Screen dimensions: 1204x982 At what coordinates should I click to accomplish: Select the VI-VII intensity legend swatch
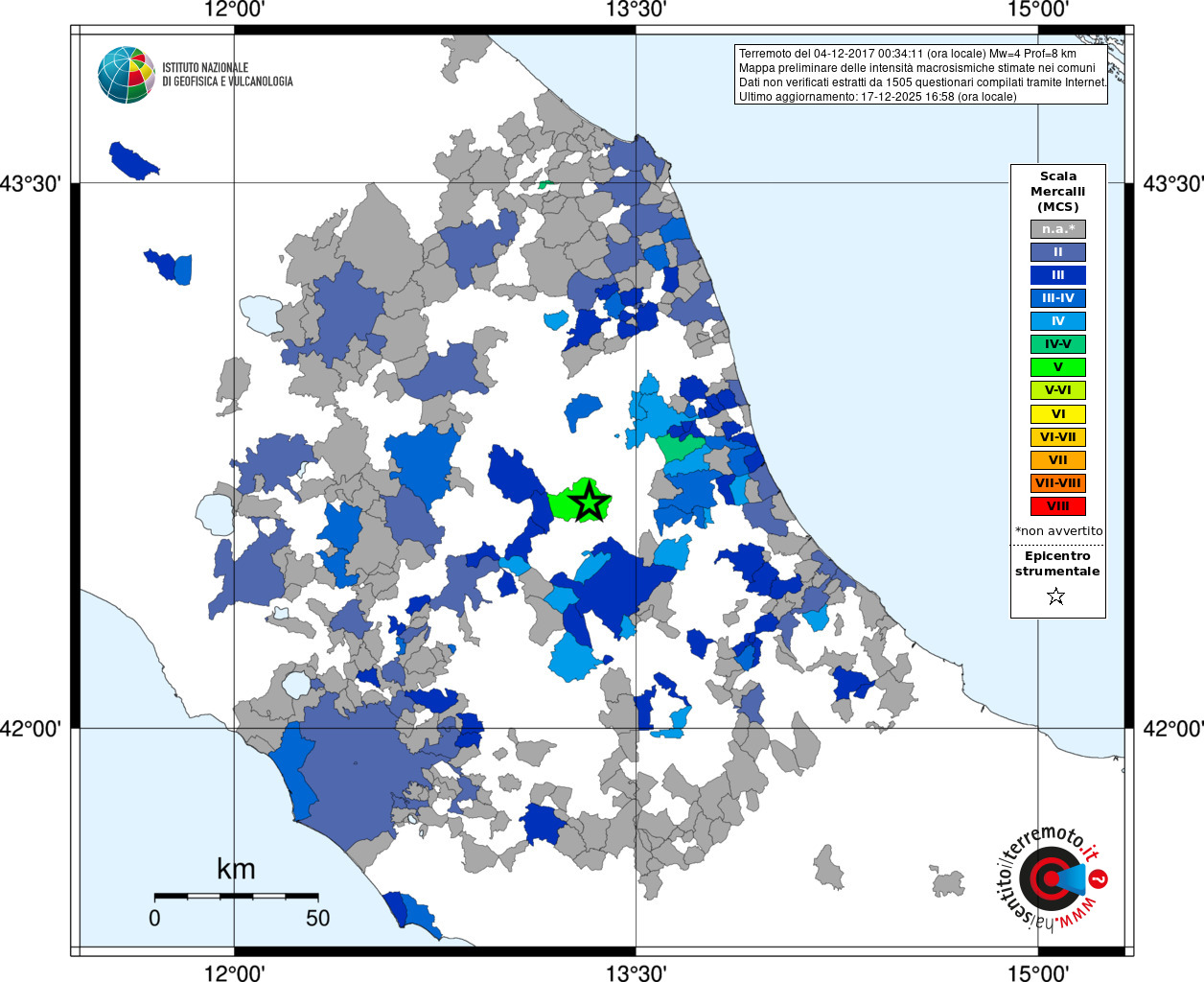(x=1058, y=437)
